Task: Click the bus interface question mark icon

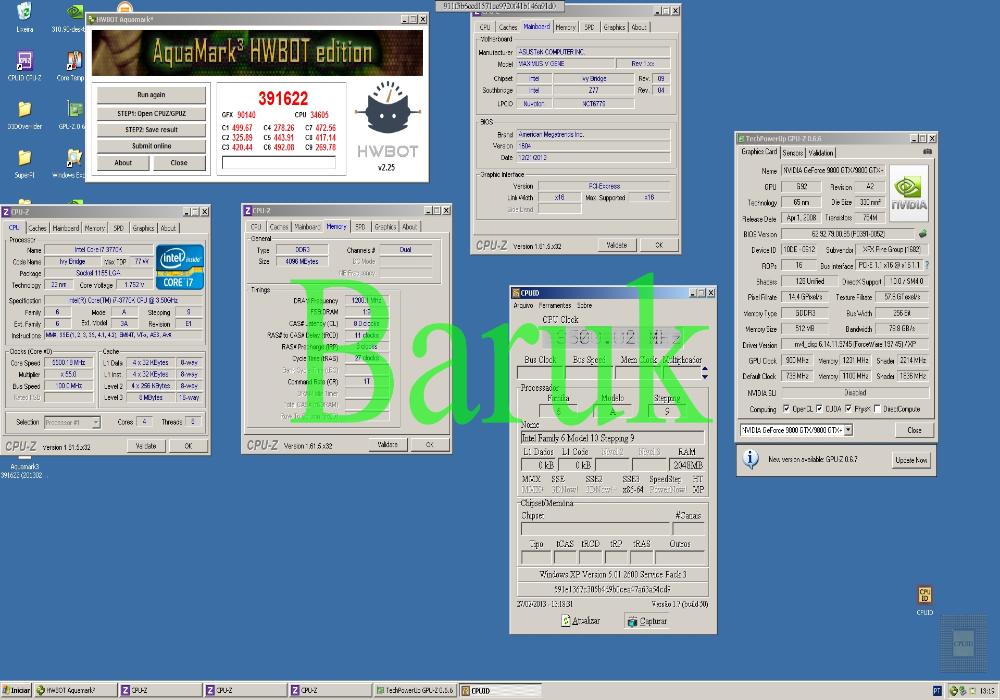Action: pyautogui.click(x=927, y=265)
